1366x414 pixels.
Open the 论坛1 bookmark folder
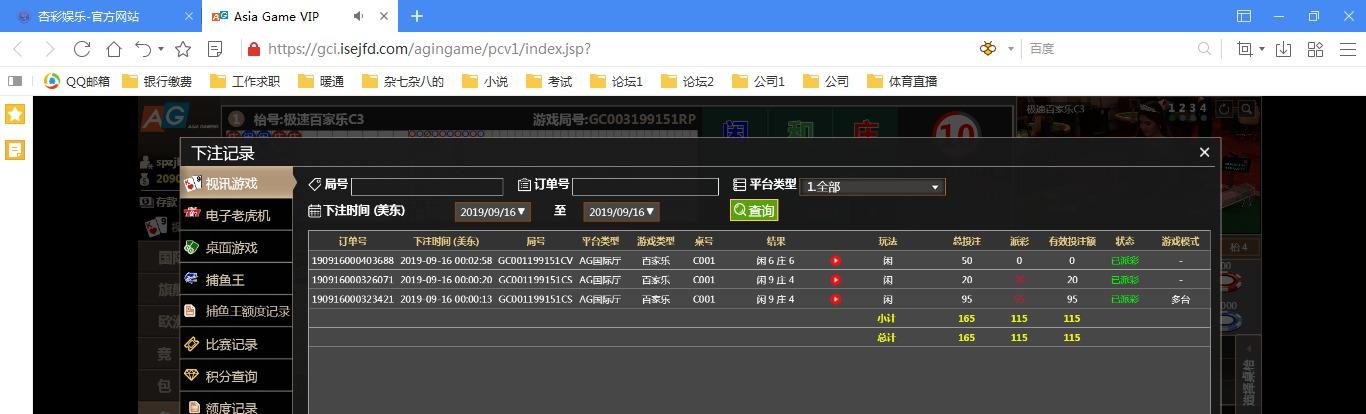coord(616,81)
